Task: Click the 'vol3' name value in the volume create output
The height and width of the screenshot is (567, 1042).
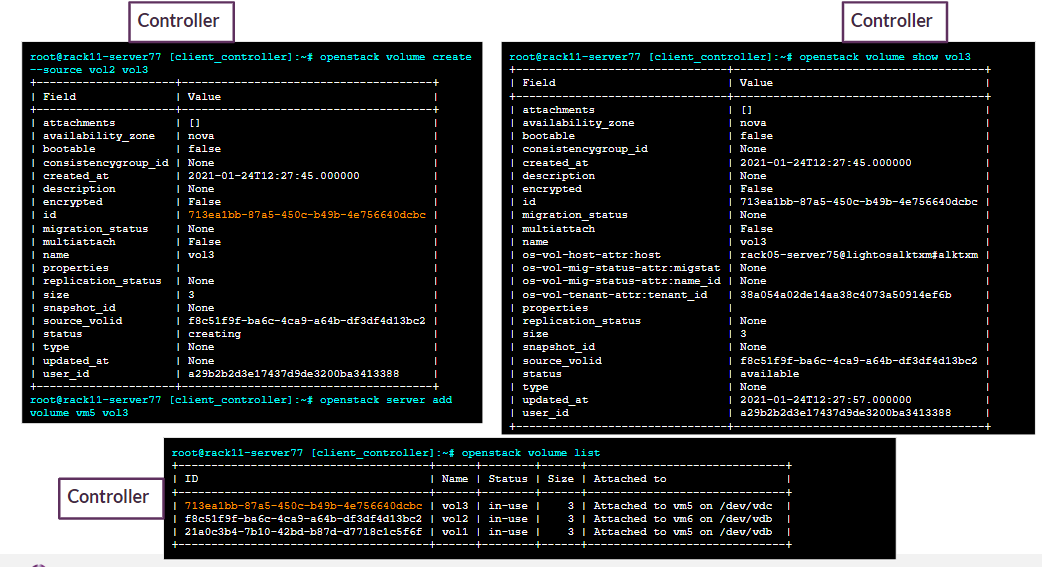Action: [201, 255]
